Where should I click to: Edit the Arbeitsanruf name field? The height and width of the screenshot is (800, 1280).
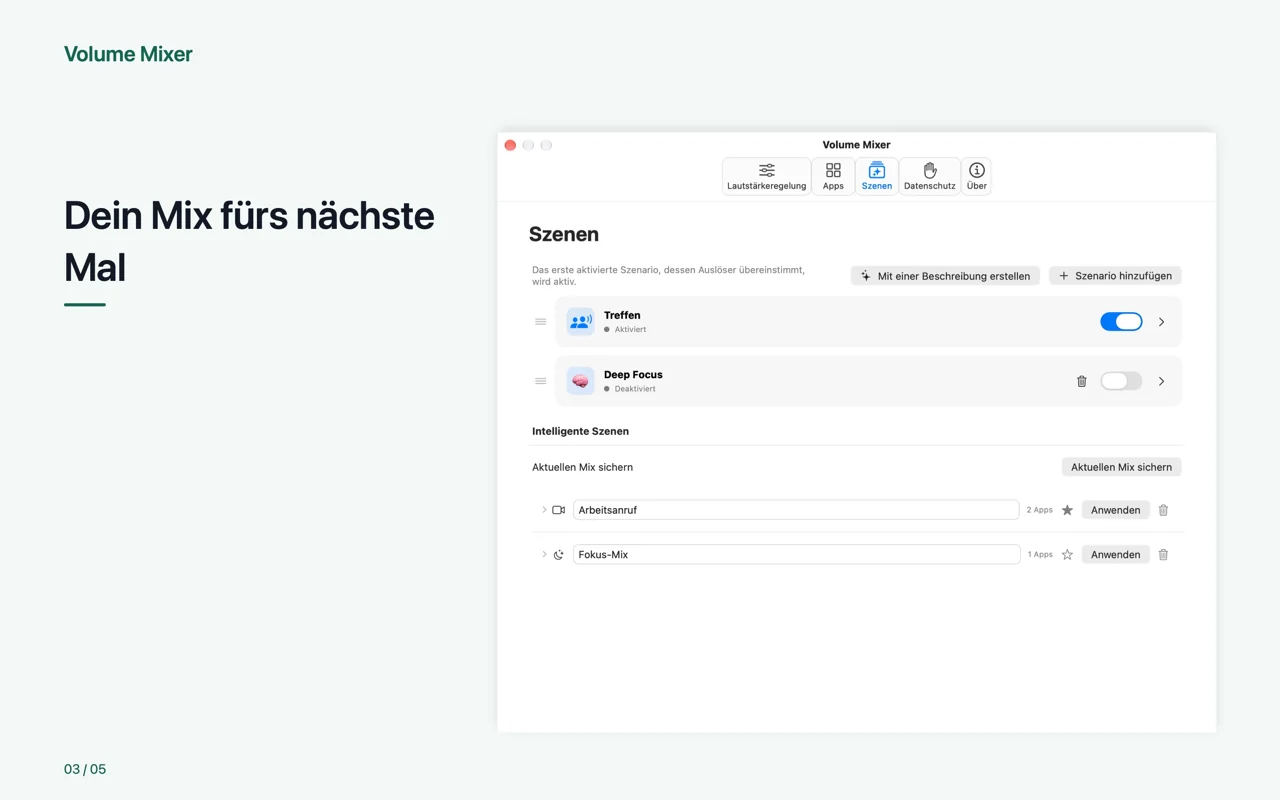click(x=796, y=510)
